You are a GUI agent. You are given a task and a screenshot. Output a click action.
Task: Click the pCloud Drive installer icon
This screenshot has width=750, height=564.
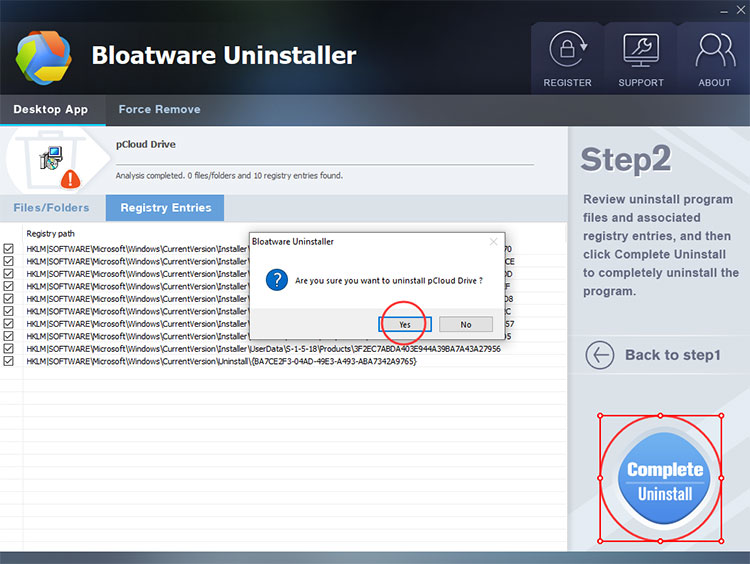point(51,158)
